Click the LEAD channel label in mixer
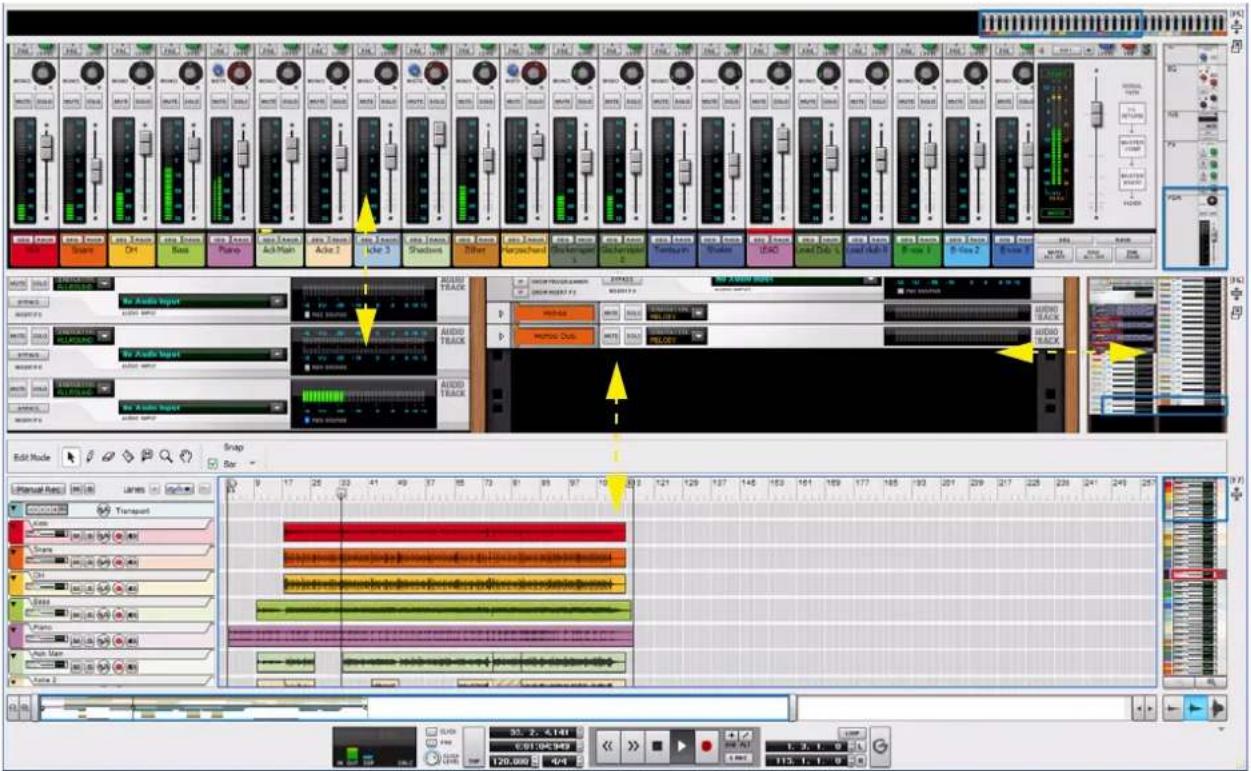Viewport: 1251px width, 771px height. tap(769, 253)
